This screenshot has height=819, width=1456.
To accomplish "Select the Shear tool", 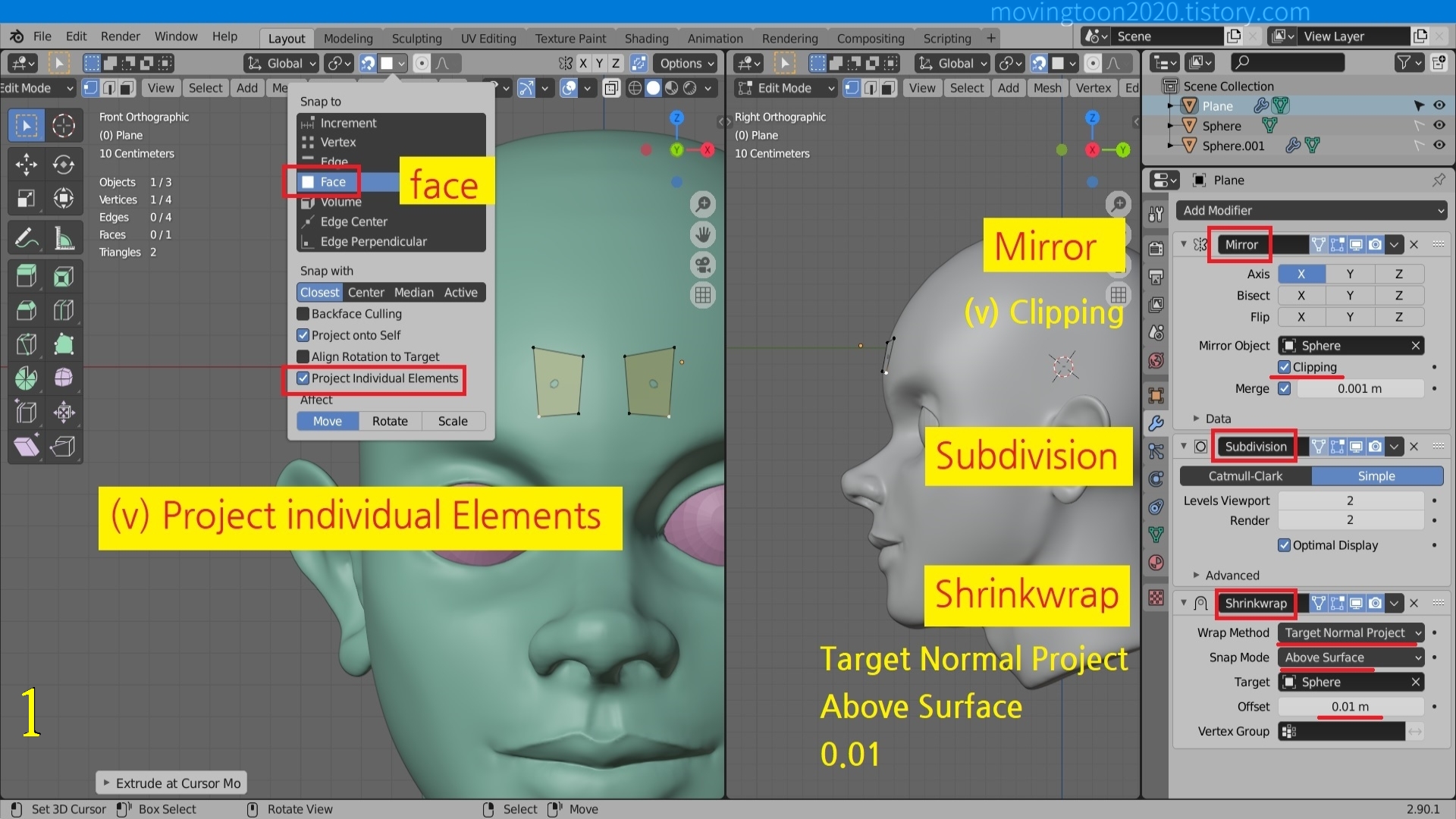I will click(26, 447).
